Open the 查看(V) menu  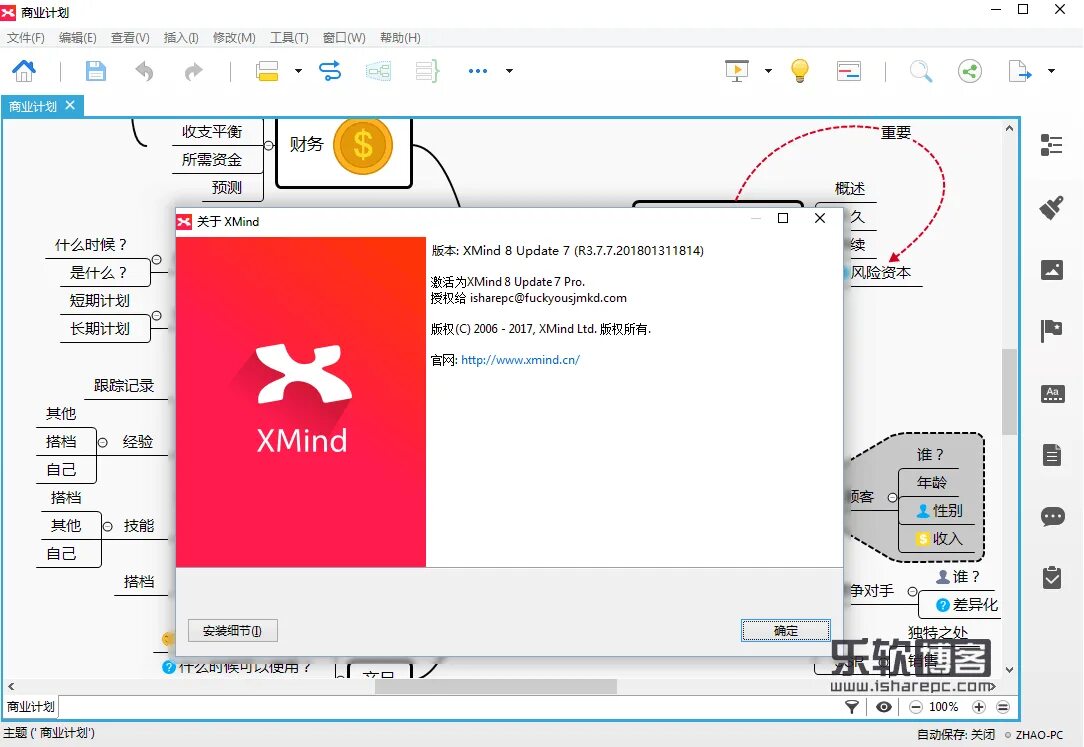130,37
